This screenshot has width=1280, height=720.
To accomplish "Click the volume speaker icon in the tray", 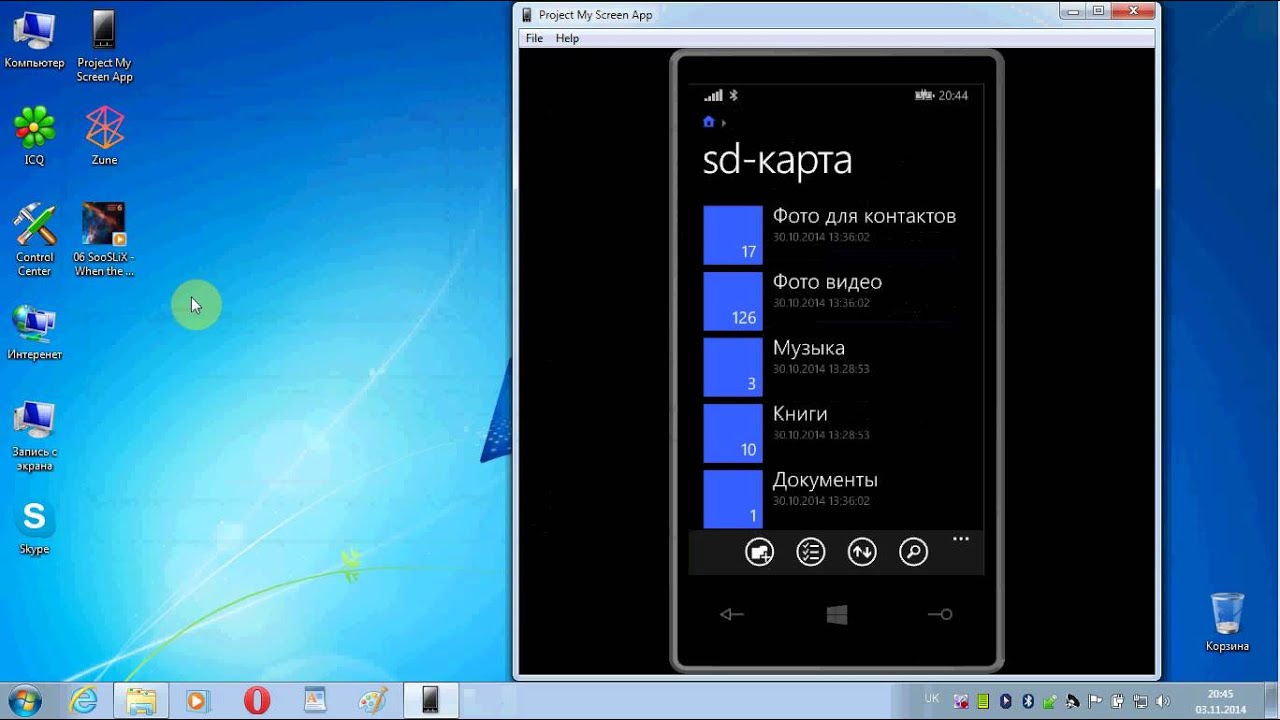I will 1163,701.
